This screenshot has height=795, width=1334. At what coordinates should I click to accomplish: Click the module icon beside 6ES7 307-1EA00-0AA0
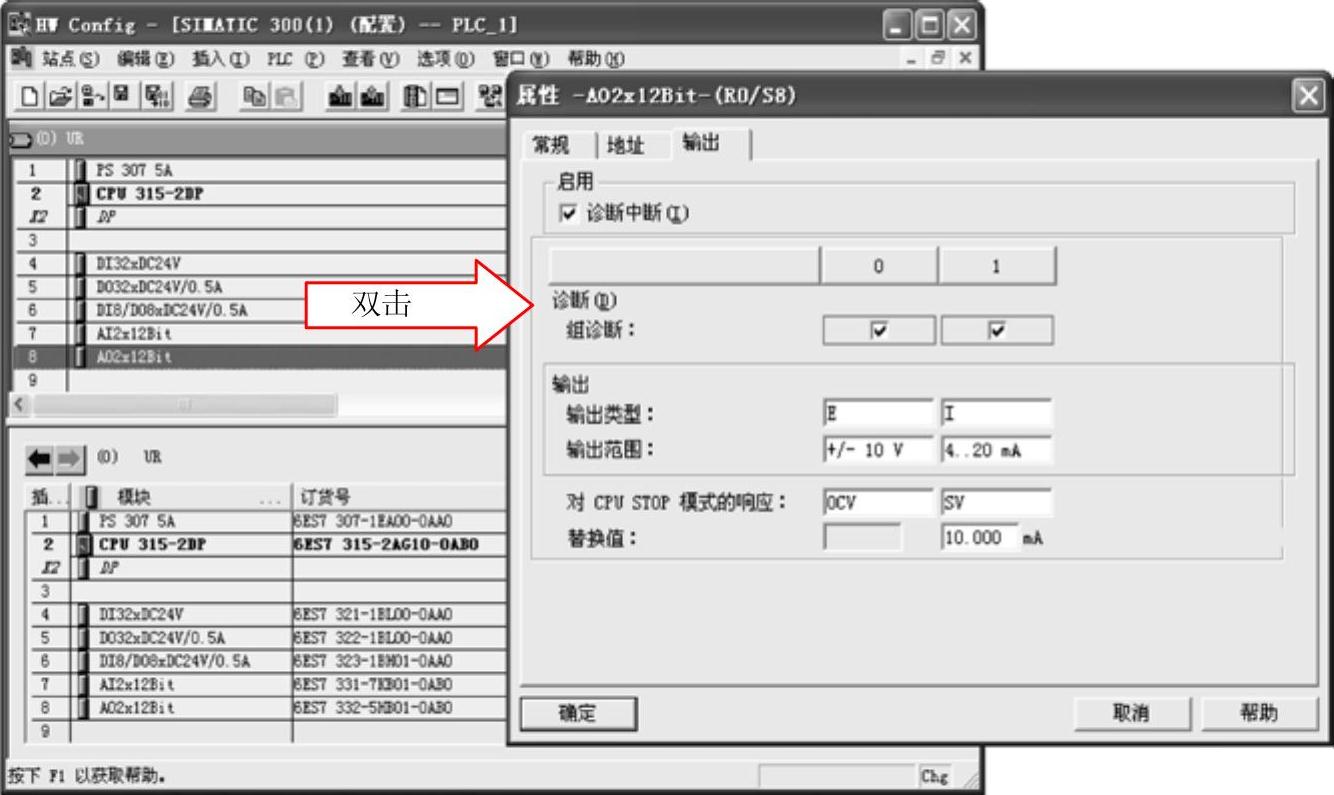[83, 521]
